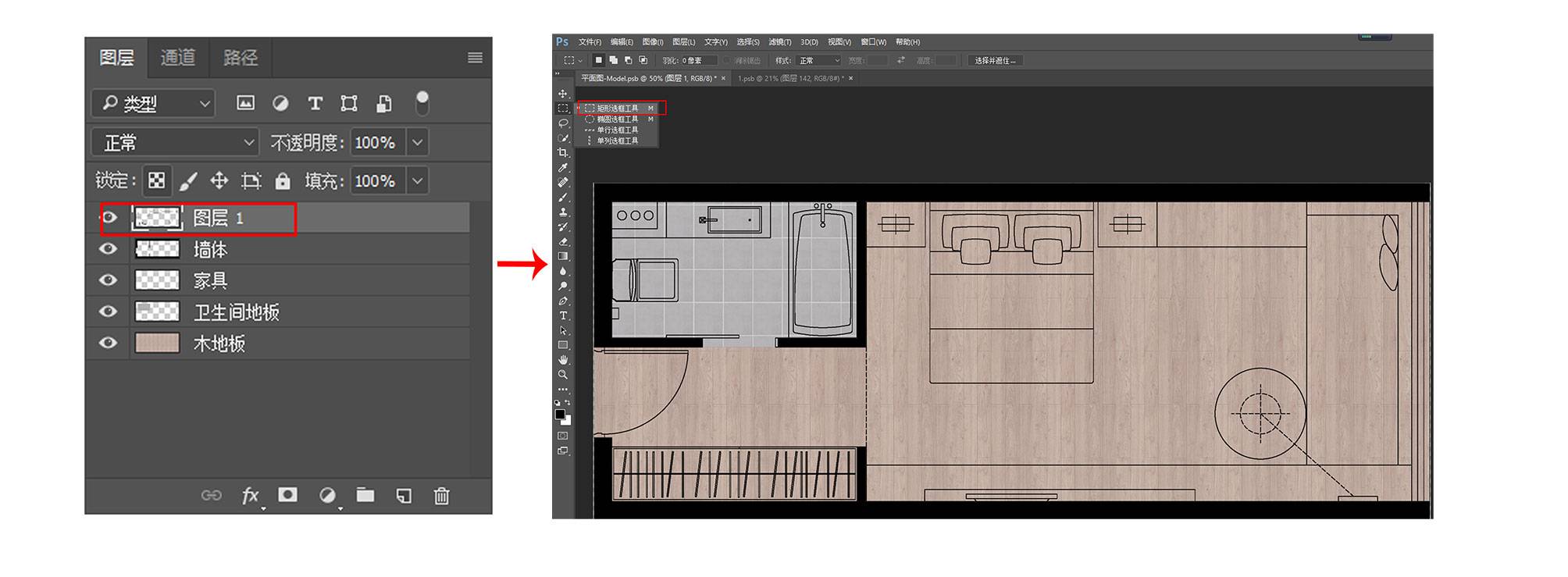1568x577 pixels.
Task: Select the Dodge tool
Action: click(x=562, y=286)
